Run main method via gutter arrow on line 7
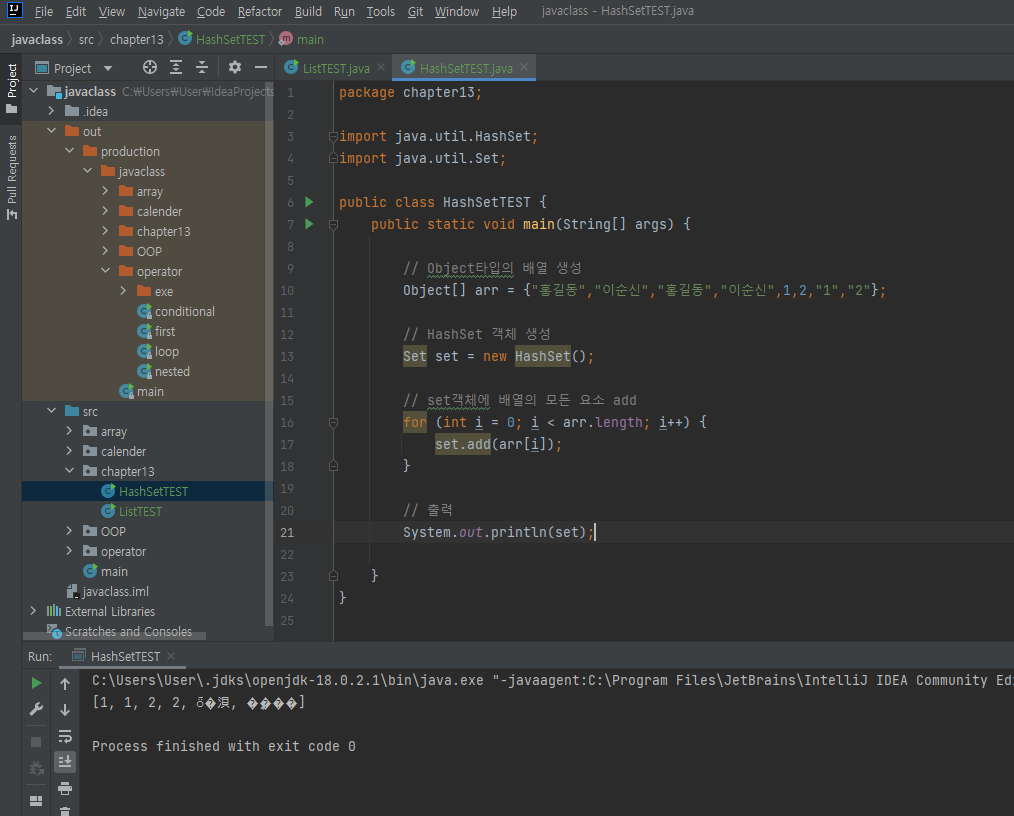This screenshot has width=1014, height=816. point(309,224)
